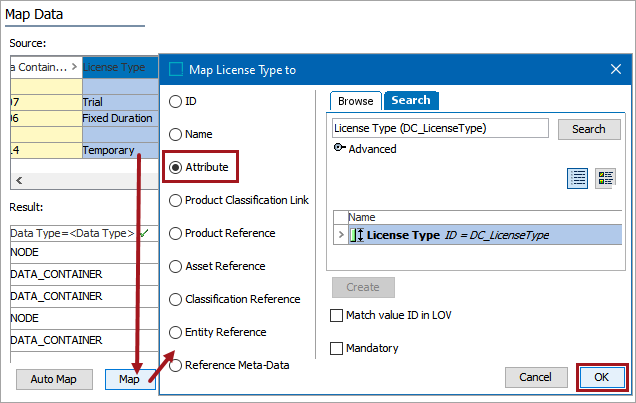This screenshot has width=636, height=403.
Task: Click the Name column header in results
Action: pyautogui.click(x=485, y=217)
